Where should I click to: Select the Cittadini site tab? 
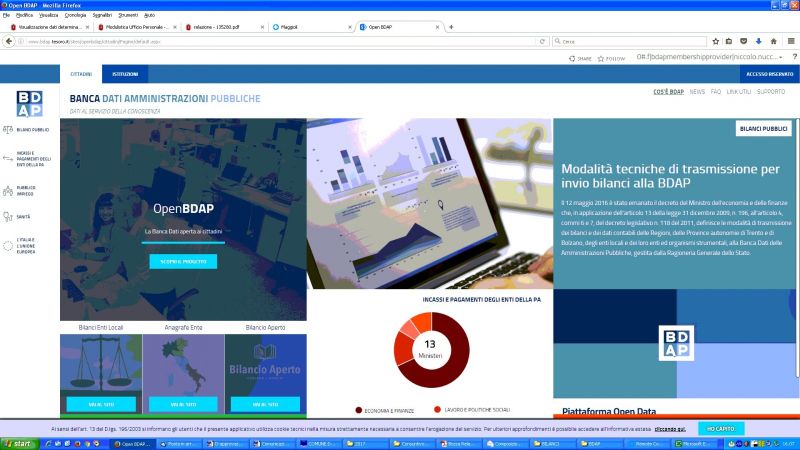81,74
